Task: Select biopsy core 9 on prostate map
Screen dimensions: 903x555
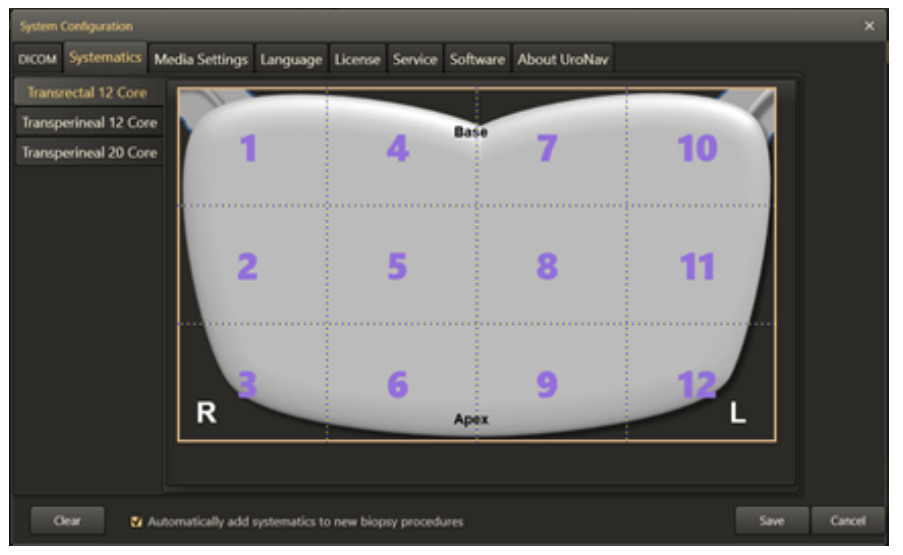Action: (547, 385)
